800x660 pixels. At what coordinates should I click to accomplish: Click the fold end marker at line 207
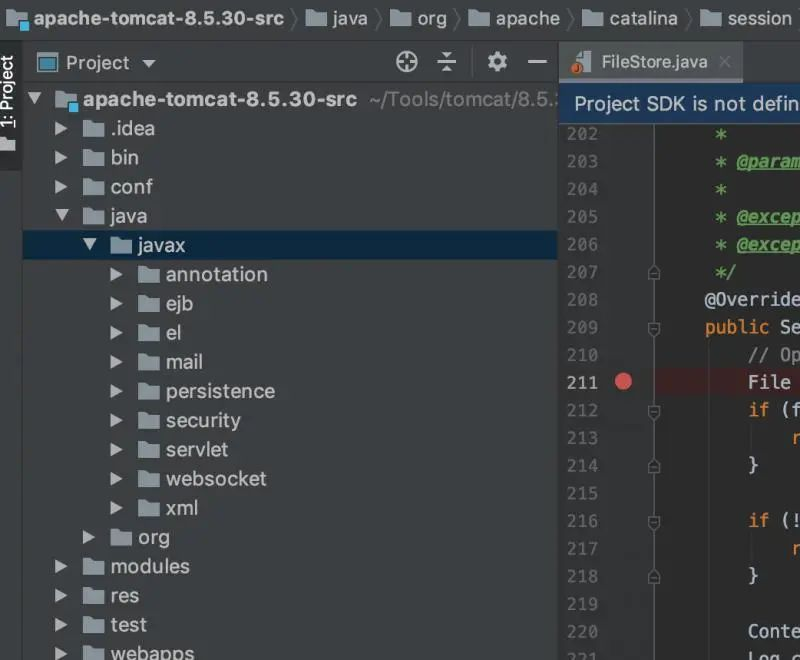(654, 273)
